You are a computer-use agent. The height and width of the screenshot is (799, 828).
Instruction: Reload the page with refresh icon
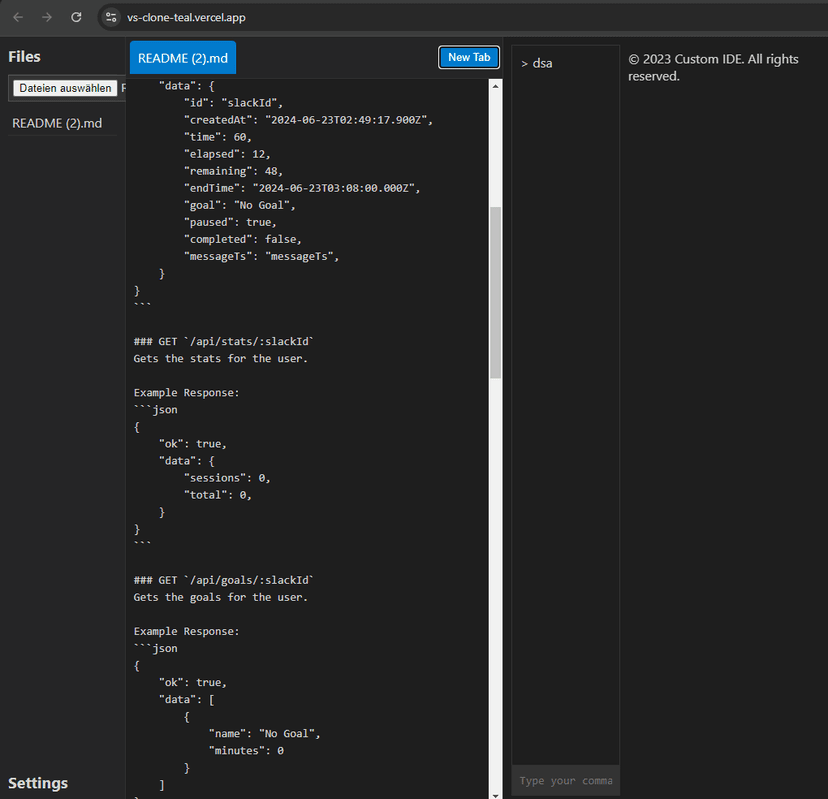(76, 17)
